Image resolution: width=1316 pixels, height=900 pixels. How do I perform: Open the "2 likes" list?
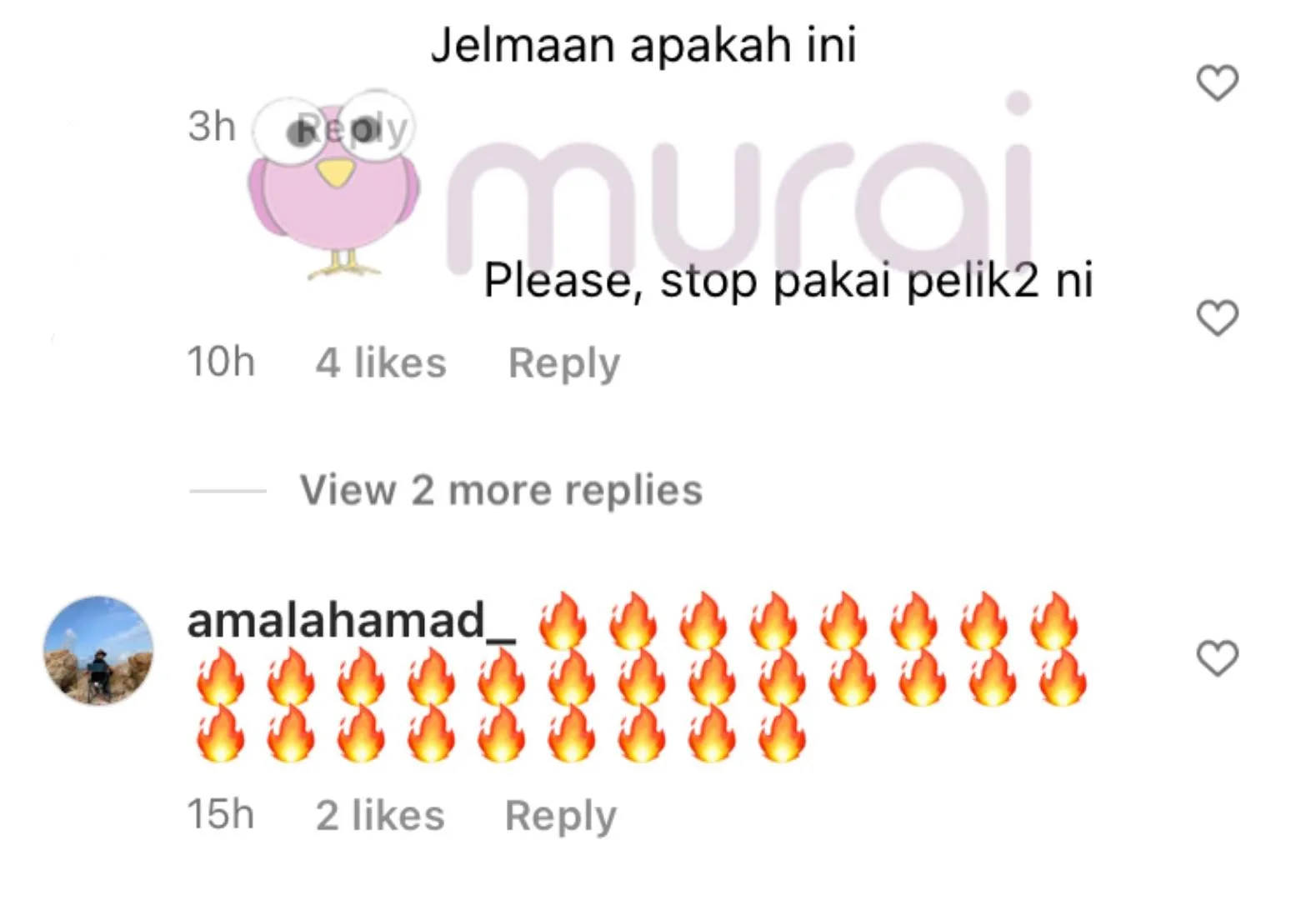(380, 816)
